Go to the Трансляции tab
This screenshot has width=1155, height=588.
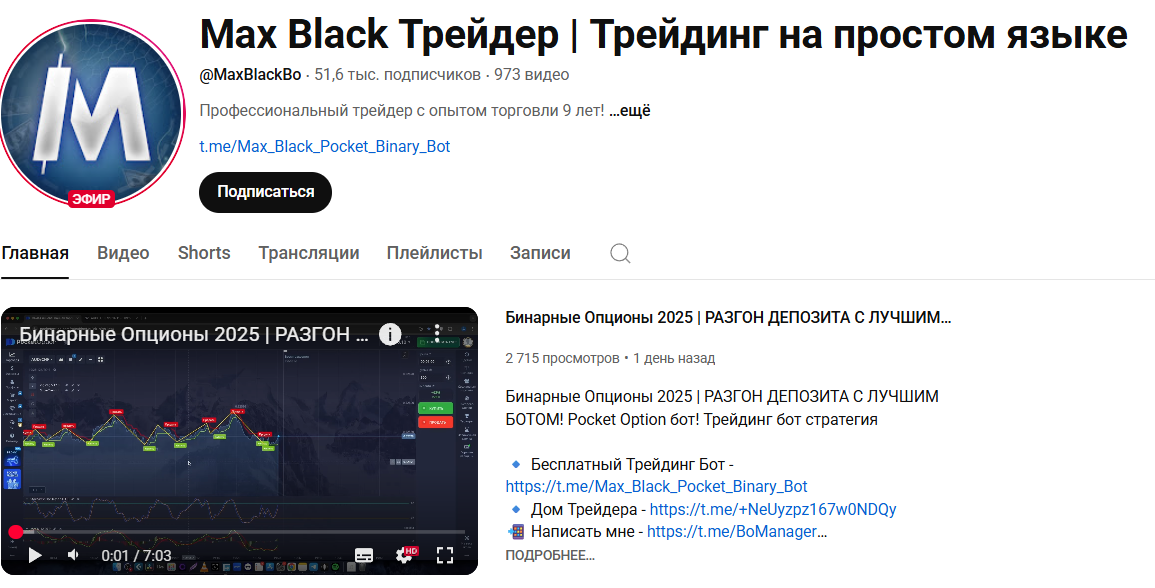(x=308, y=253)
